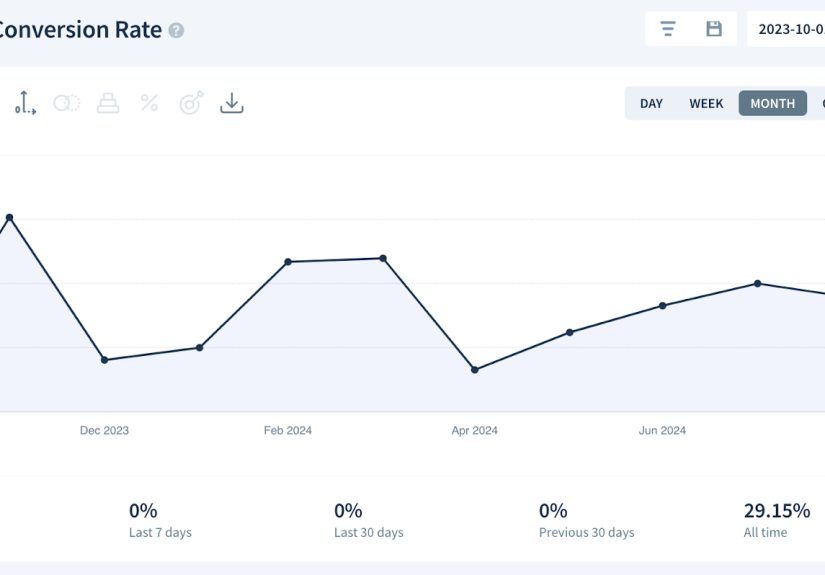The height and width of the screenshot is (575, 825).
Task: Download the chart data icon
Action: click(x=232, y=103)
